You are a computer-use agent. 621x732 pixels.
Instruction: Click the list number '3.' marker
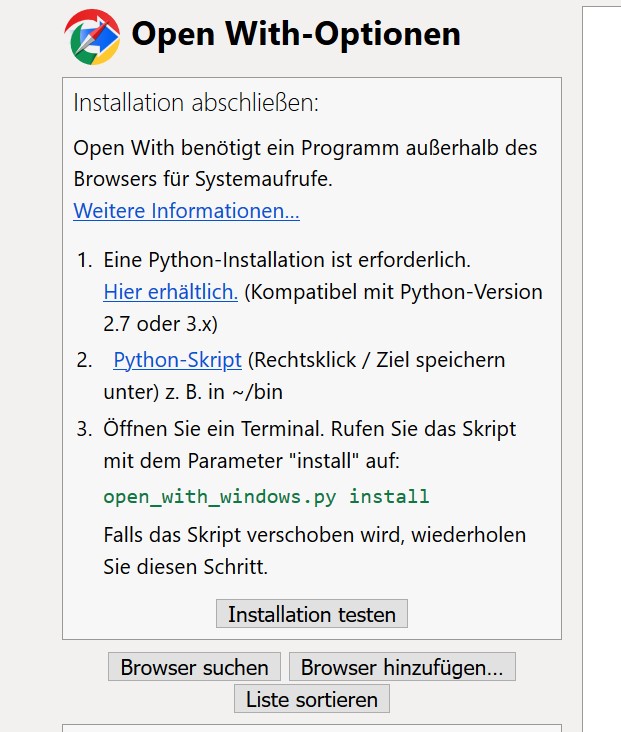pos(85,429)
